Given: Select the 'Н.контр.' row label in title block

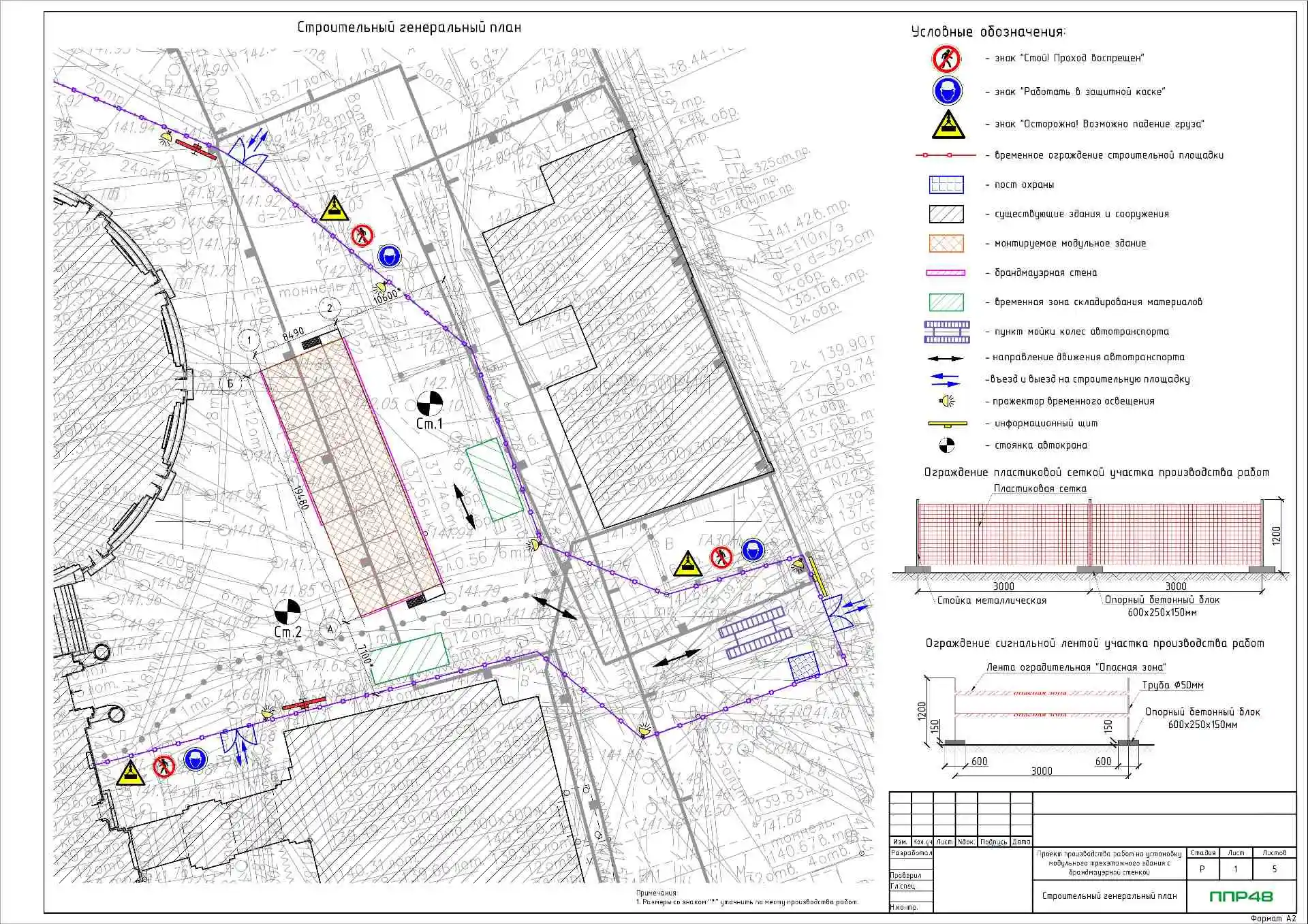Looking at the screenshot, I should click(x=904, y=907).
